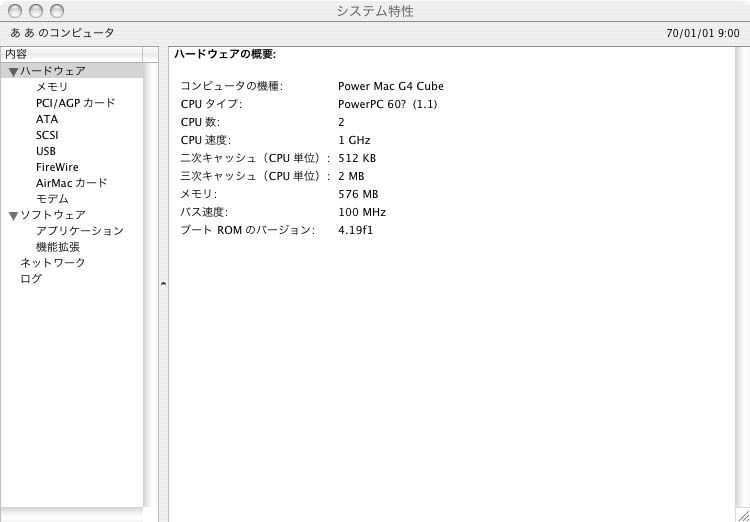Click the splitter collapse arrow handle

coord(164,283)
